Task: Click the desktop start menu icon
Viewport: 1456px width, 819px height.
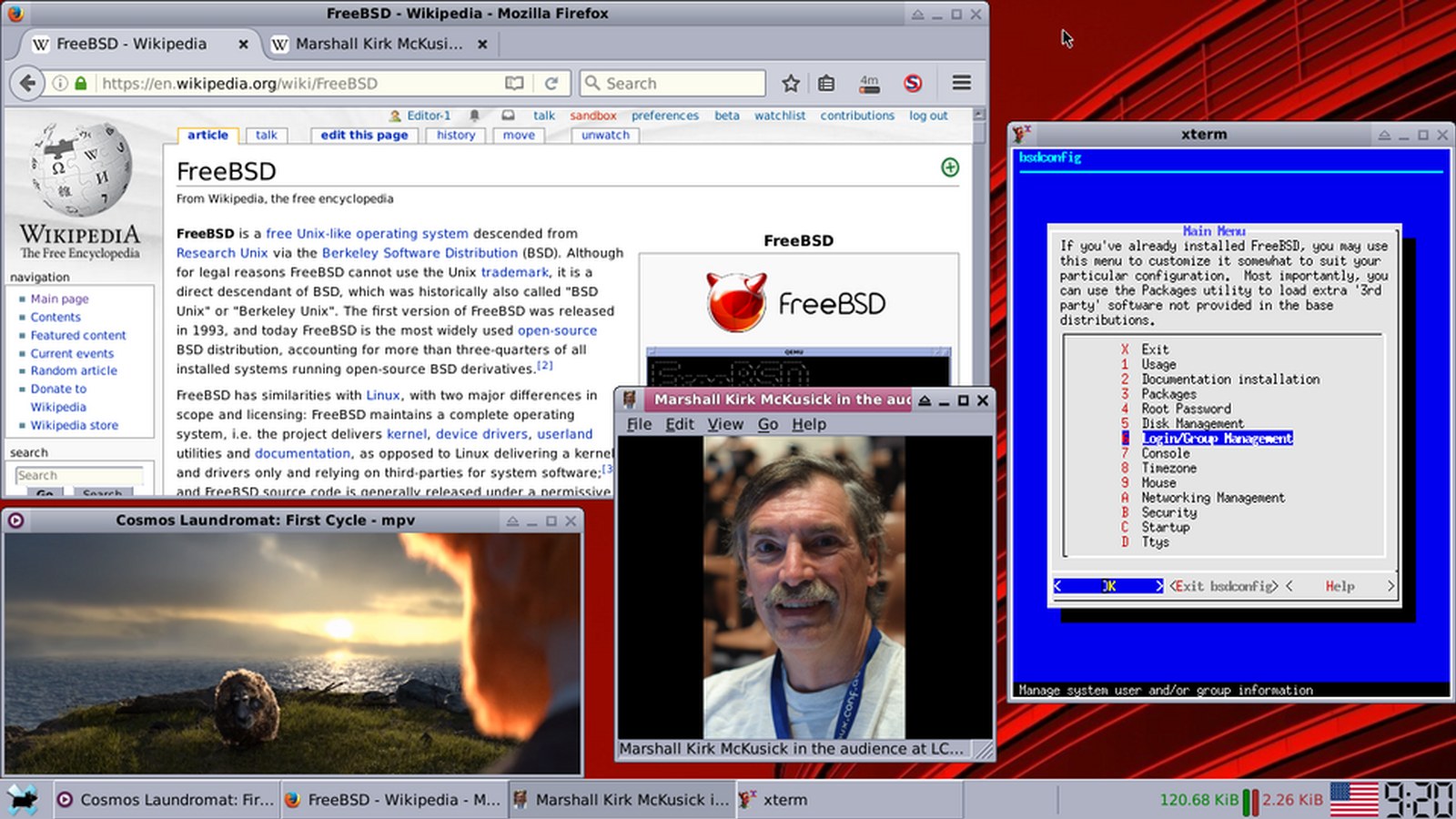Action: click(x=23, y=799)
